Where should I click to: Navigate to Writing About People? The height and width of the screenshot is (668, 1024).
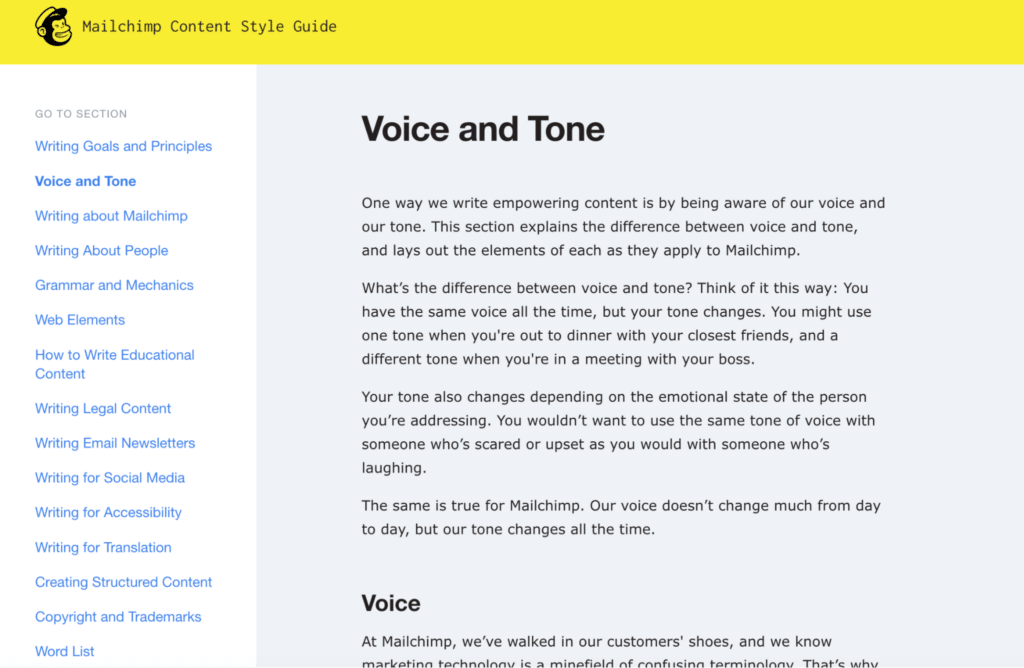(x=101, y=250)
